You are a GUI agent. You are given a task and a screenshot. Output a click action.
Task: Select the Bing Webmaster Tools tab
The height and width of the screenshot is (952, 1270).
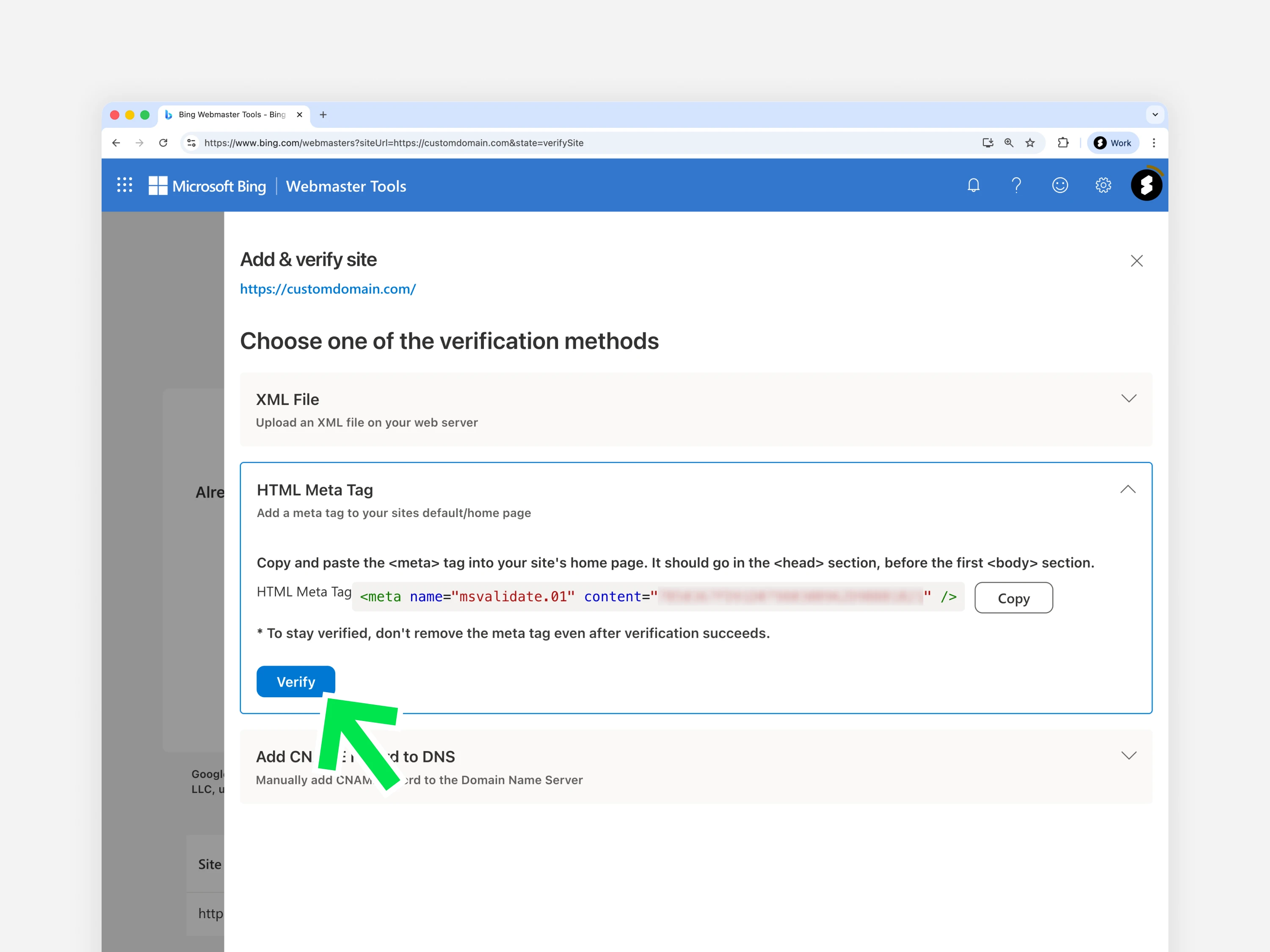click(x=232, y=115)
